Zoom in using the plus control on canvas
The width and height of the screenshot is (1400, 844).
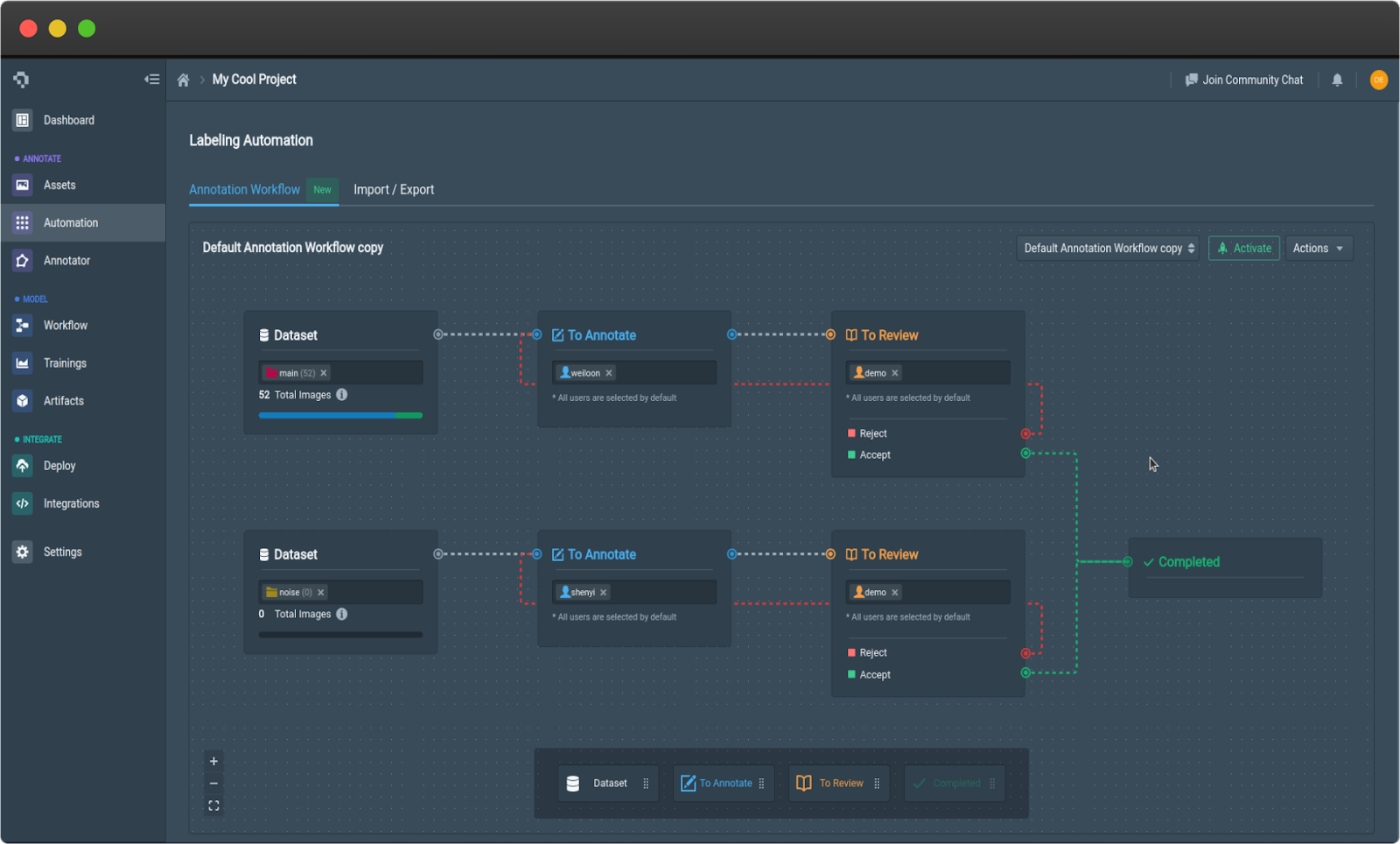pyautogui.click(x=213, y=761)
